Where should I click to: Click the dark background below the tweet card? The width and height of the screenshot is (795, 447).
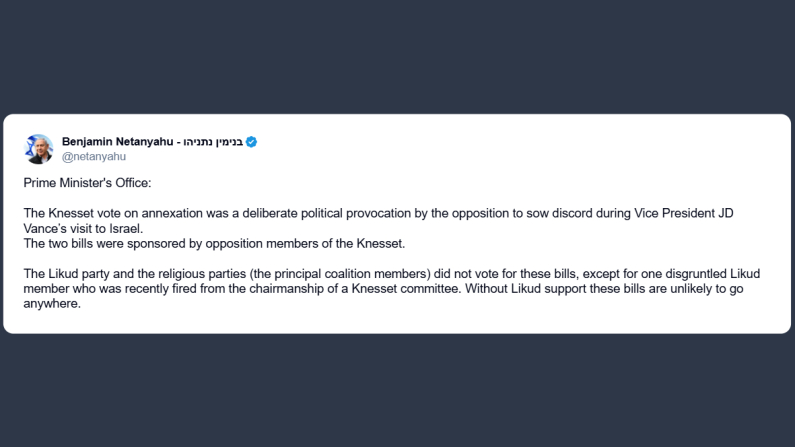coord(397,390)
